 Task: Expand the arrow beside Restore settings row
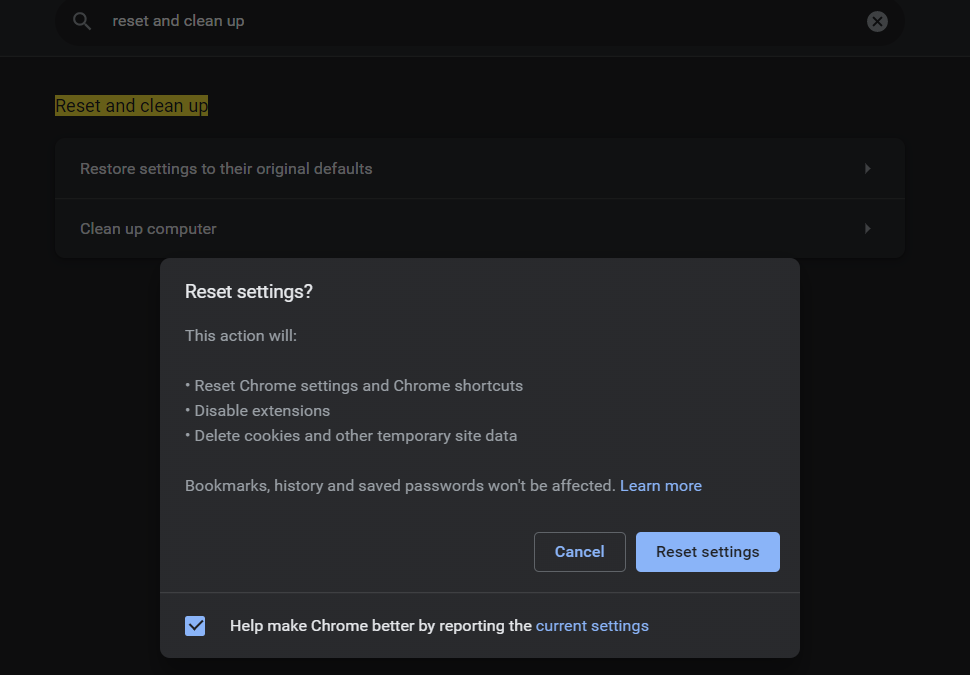click(x=867, y=168)
